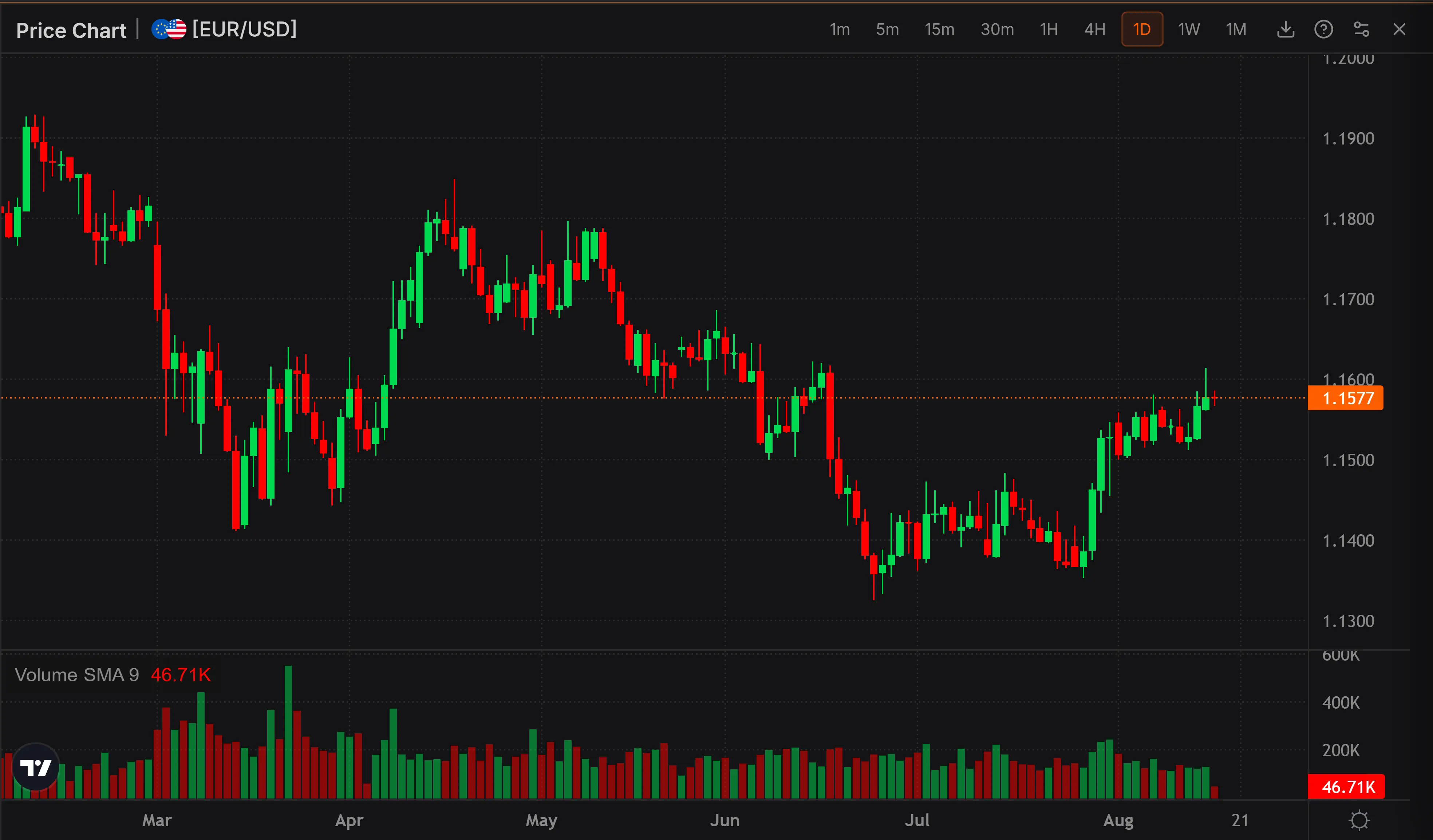Click the 400K volume axis label
The height and width of the screenshot is (840, 1433).
1341,702
